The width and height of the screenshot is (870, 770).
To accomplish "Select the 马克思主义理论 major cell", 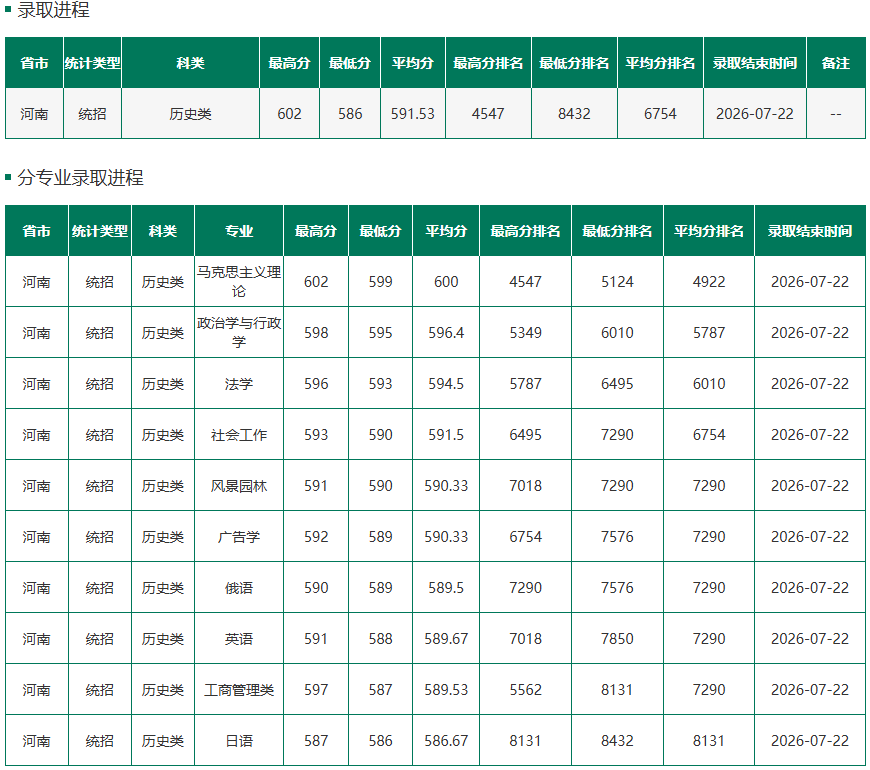I will coord(239,281).
